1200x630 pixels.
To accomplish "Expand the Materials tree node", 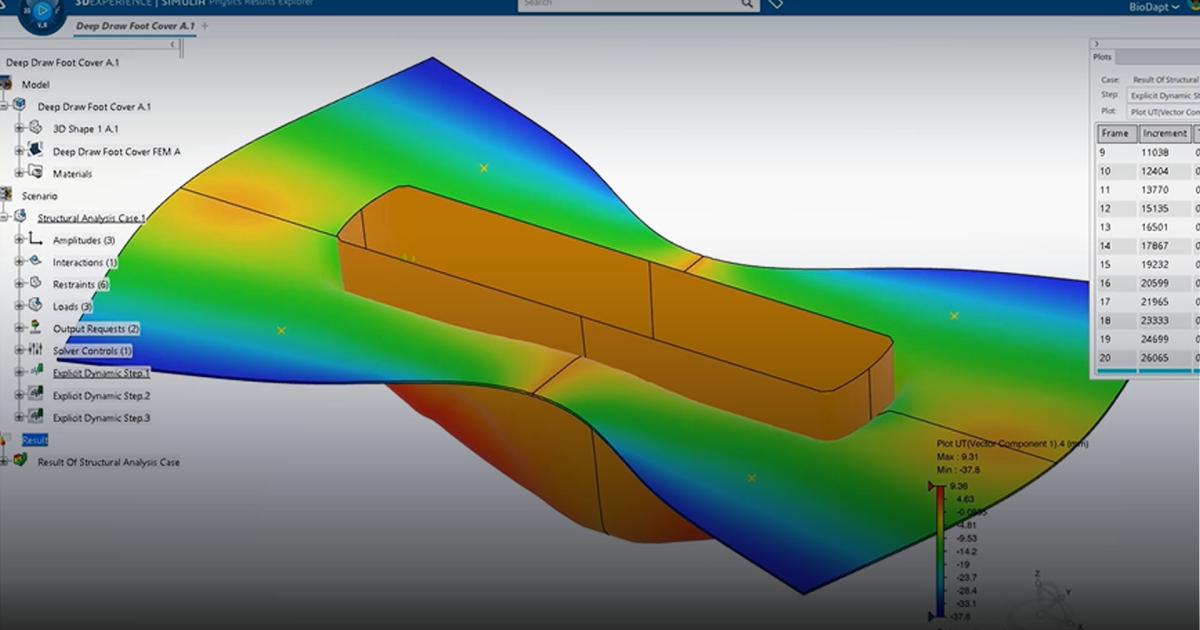I will click(19, 173).
